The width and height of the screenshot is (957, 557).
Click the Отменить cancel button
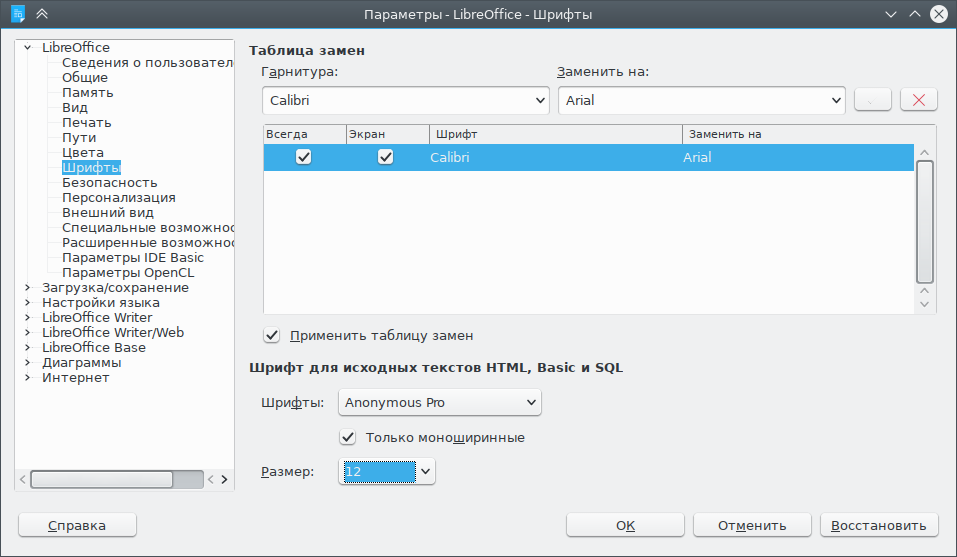[x=752, y=525]
